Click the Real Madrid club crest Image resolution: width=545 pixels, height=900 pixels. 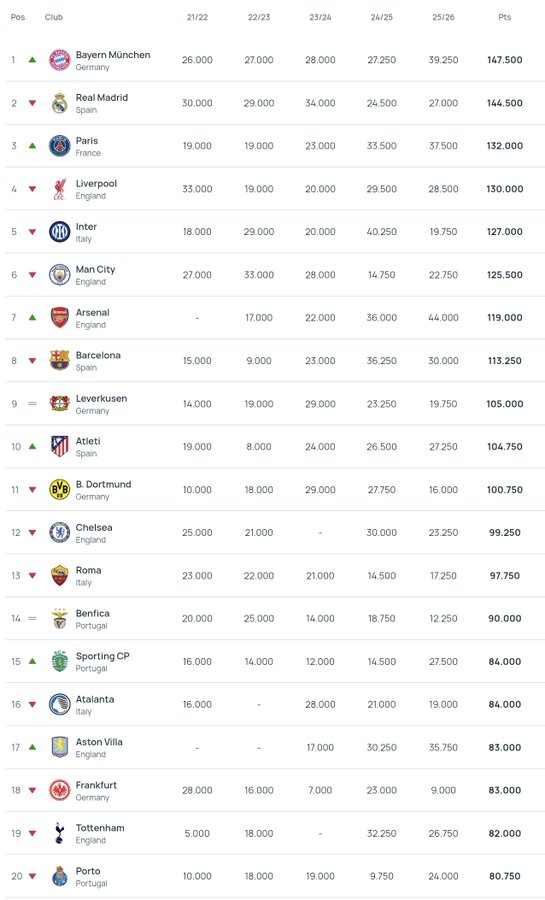click(60, 103)
